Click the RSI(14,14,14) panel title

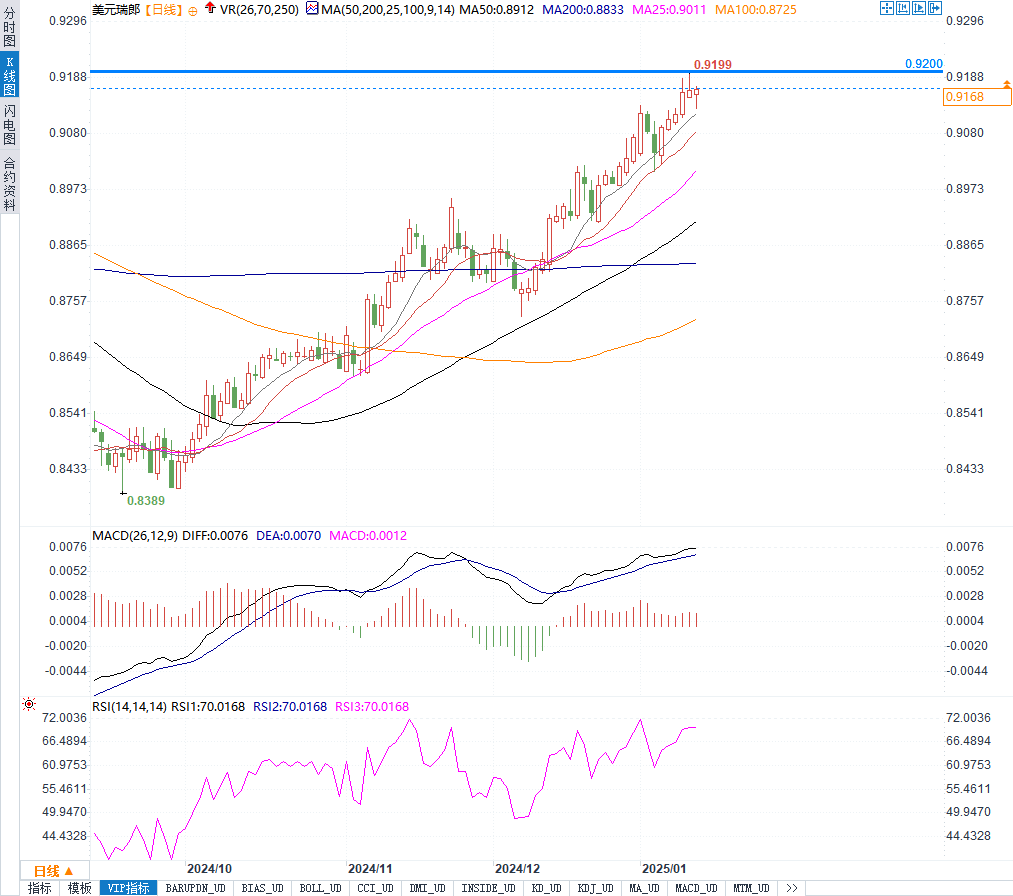tap(129, 707)
